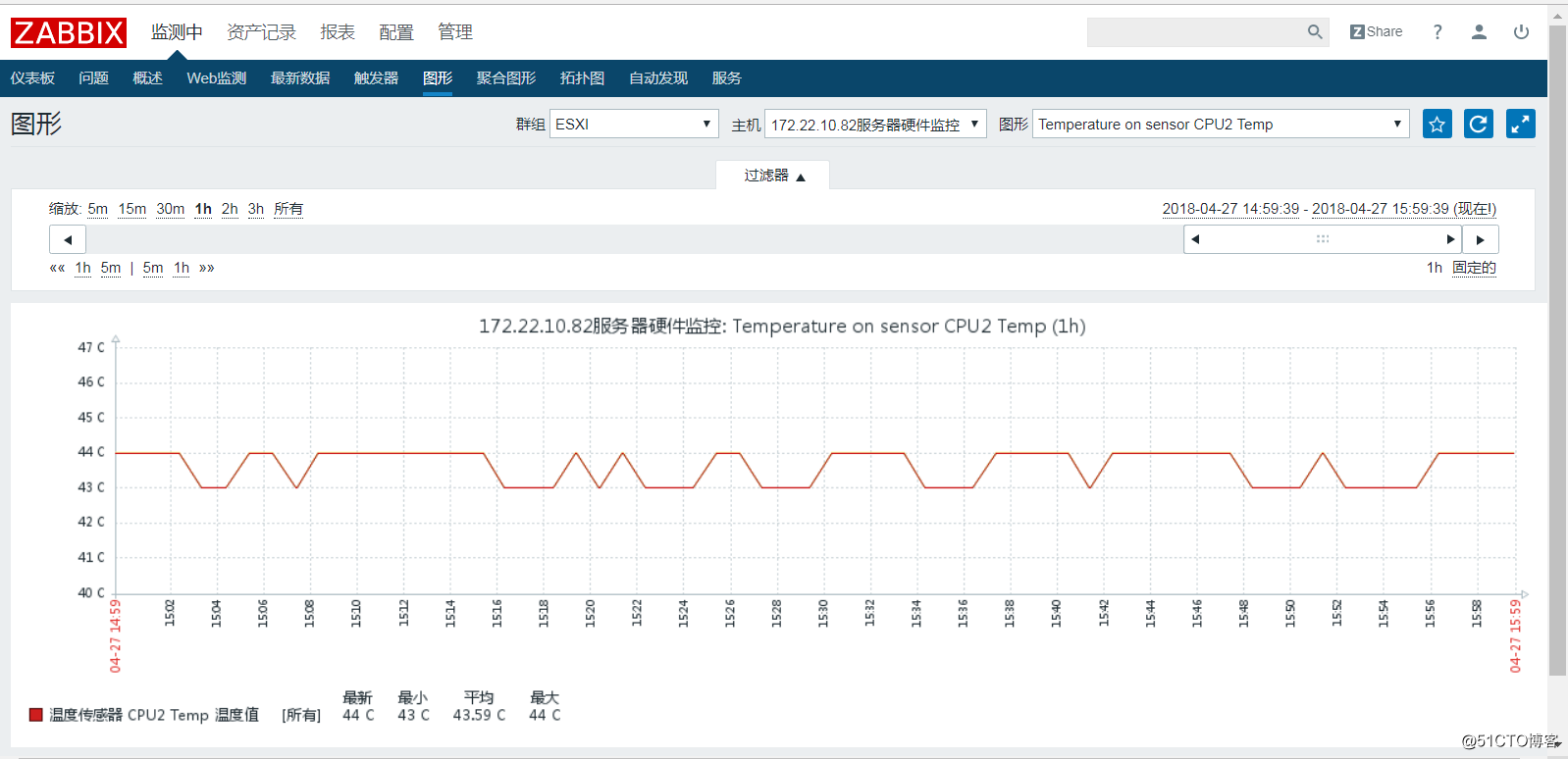Go to the 仪表板 submenu
The width and height of the screenshot is (1568, 759).
click(32, 78)
